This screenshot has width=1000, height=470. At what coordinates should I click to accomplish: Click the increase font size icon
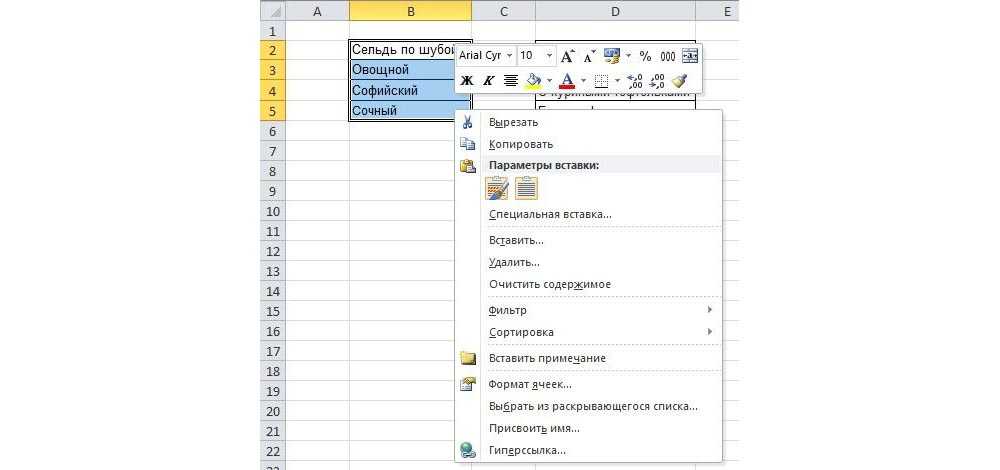pos(568,56)
